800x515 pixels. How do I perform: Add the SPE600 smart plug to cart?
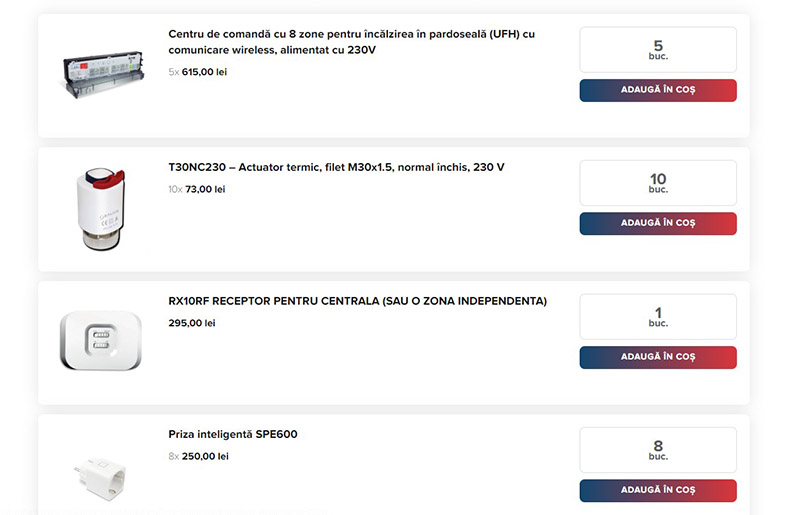coord(658,490)
